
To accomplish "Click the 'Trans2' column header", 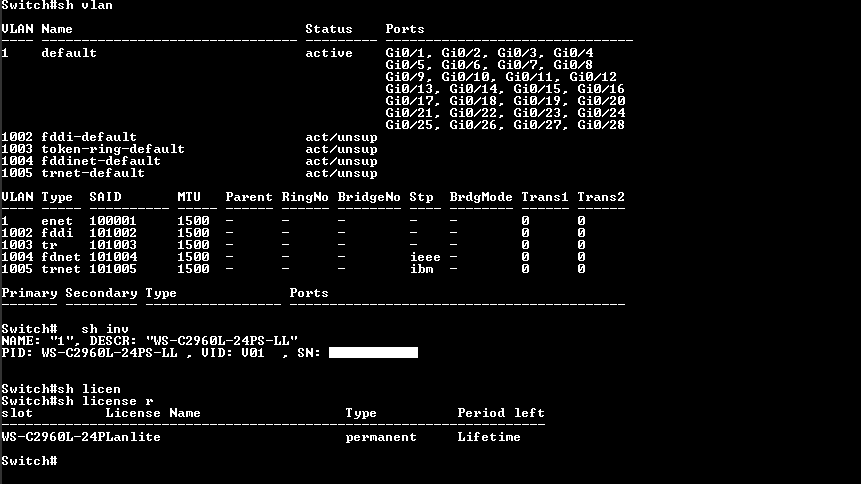I will coord(601,197).
